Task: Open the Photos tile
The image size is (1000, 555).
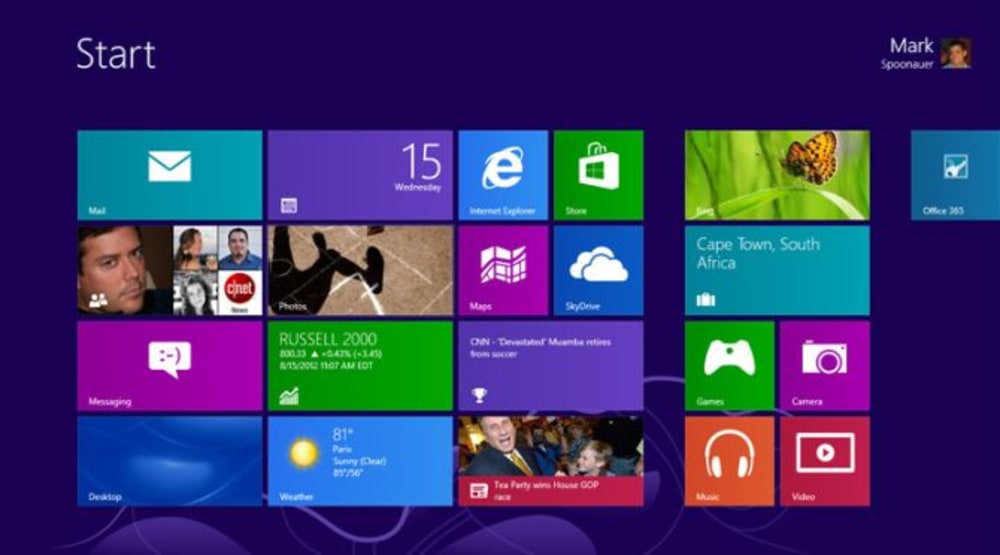Action: pos(360,270)
